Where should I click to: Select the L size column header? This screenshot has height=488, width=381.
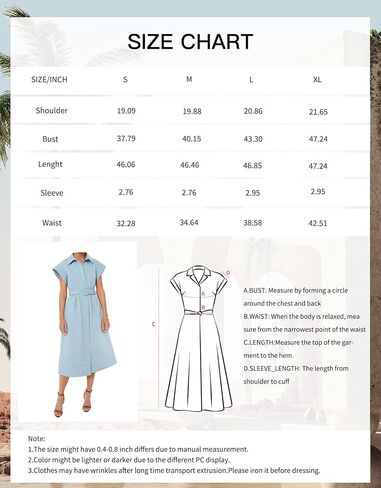[251, 79]
